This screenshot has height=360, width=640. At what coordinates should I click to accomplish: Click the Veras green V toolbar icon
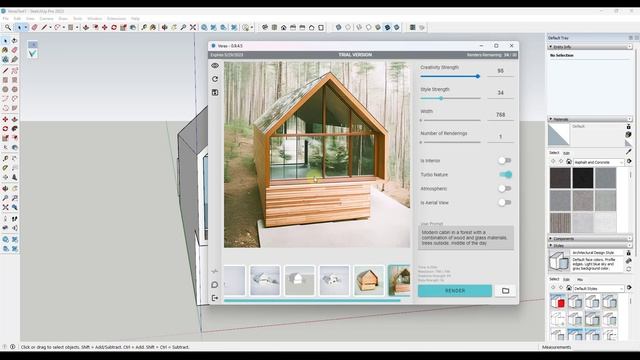tap(33, 53)
